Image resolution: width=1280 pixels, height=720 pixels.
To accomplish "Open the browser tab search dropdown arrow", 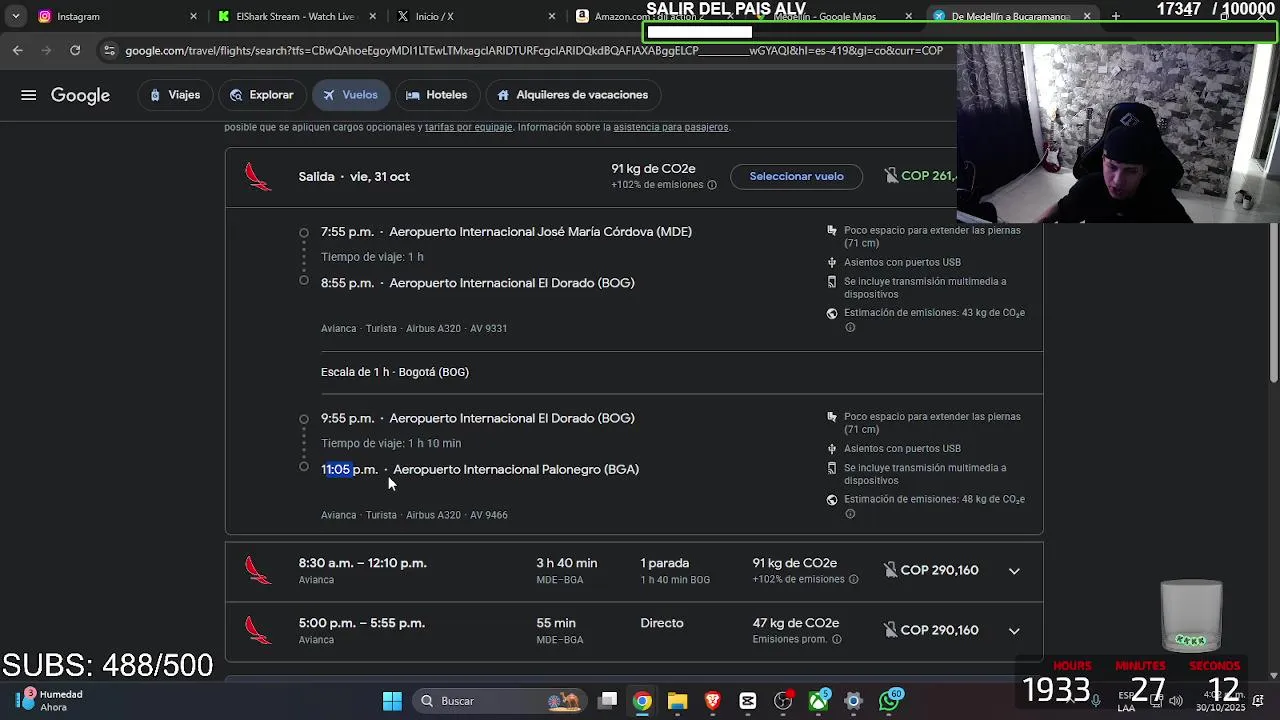I will coord(15,17).
